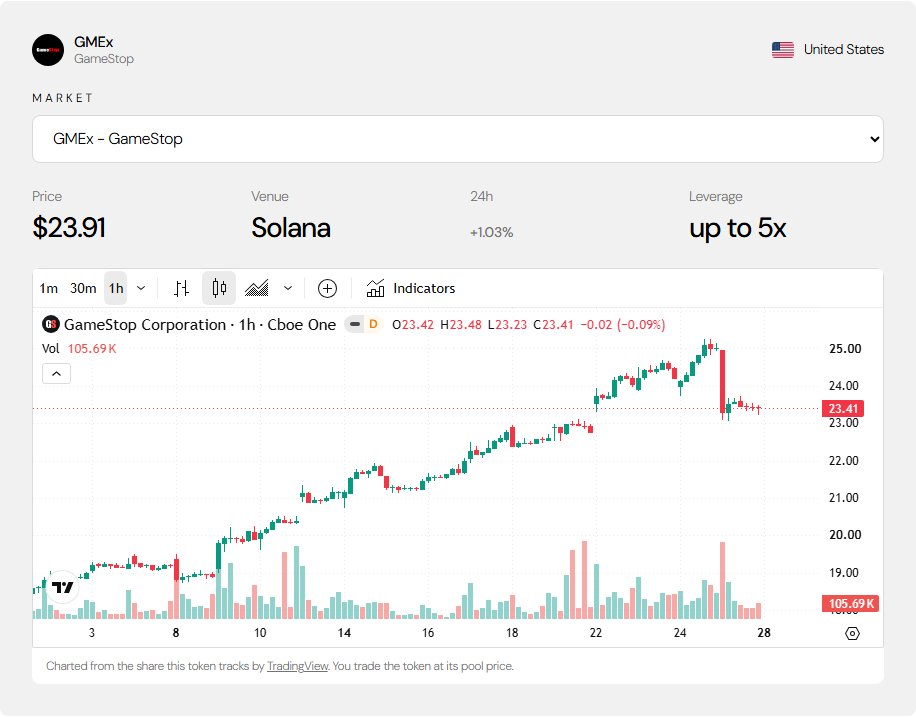Click the C23.41 close value in legend
The width and height of the screenshot is (916, 717).
click(553, 325)
